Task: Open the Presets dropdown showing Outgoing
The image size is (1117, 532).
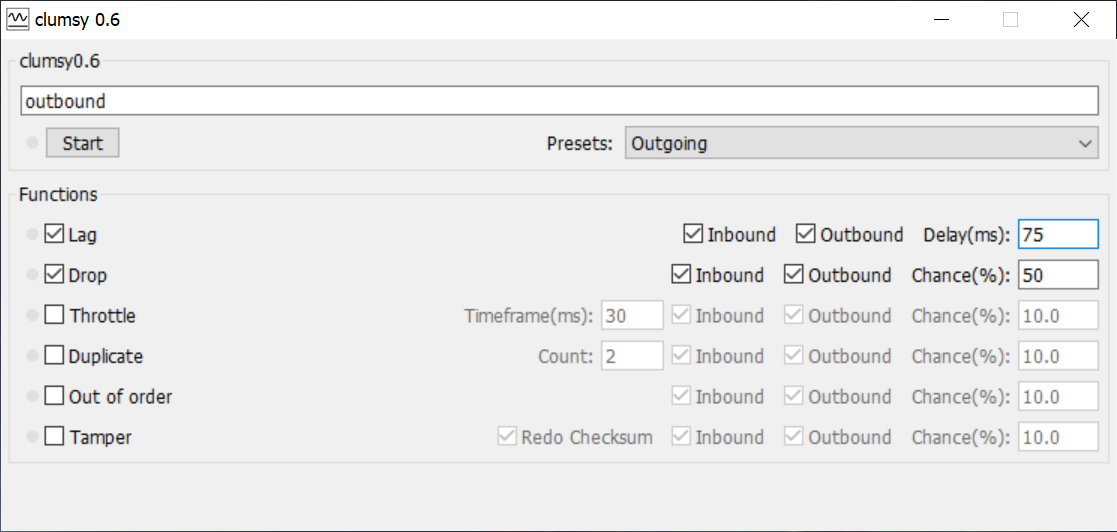Action: coord(861,143)
